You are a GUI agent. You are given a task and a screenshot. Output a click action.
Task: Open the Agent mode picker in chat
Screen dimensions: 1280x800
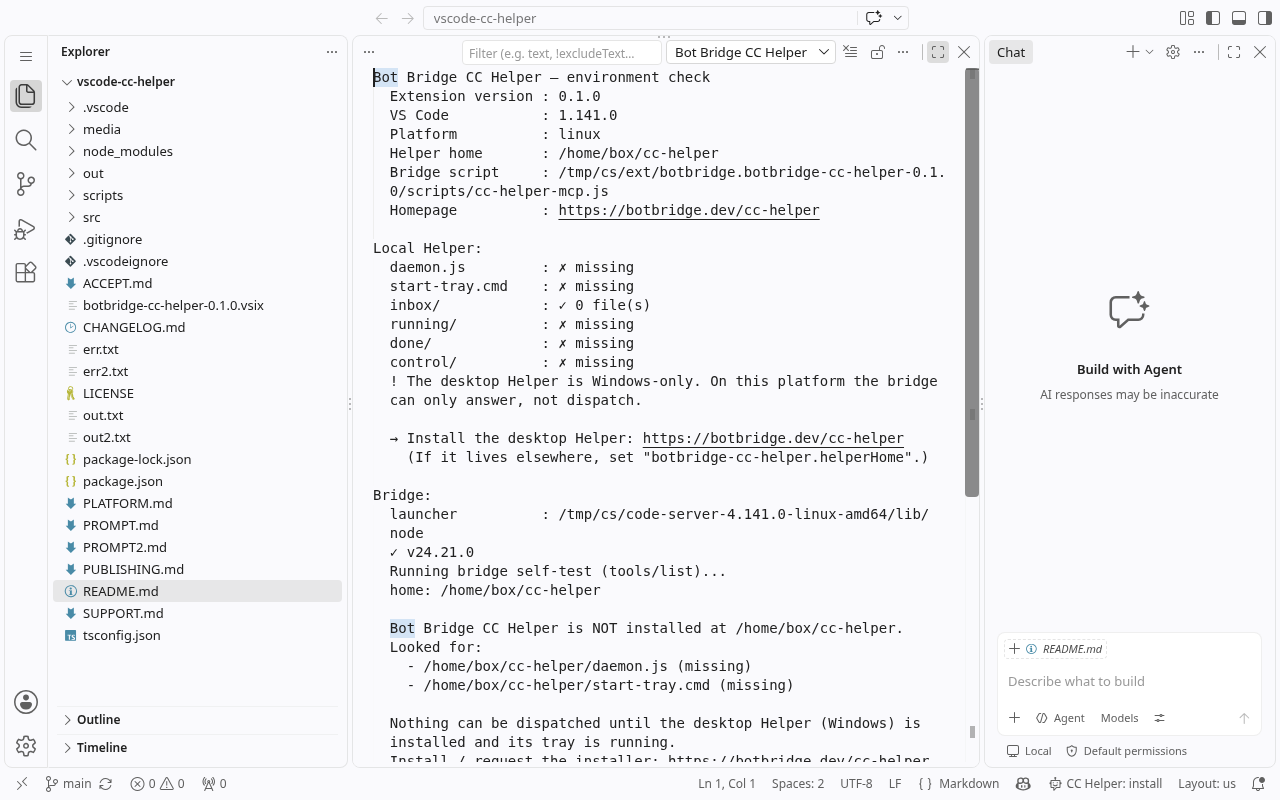coord(1060,718)
